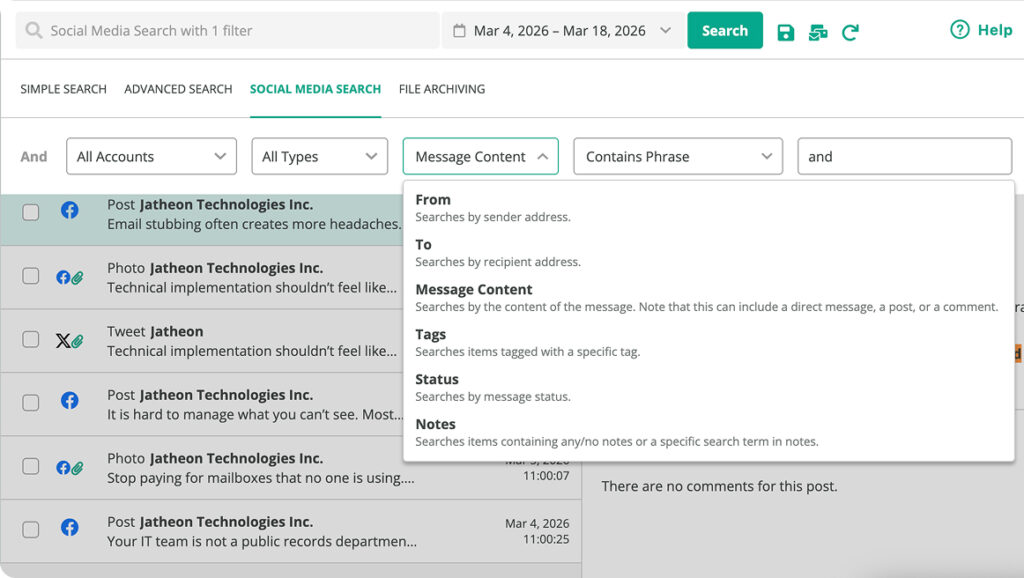Switch to the File Archiving tab
This screenshot has width=1024, height=578.
pos(442,89)
